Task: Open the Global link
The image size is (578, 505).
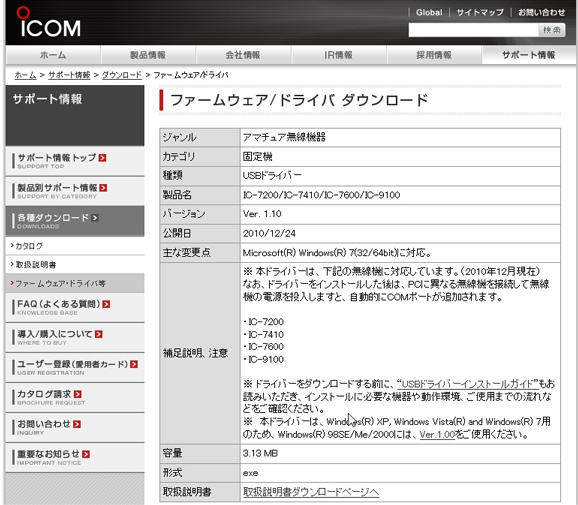Action: tap(429, 13)
